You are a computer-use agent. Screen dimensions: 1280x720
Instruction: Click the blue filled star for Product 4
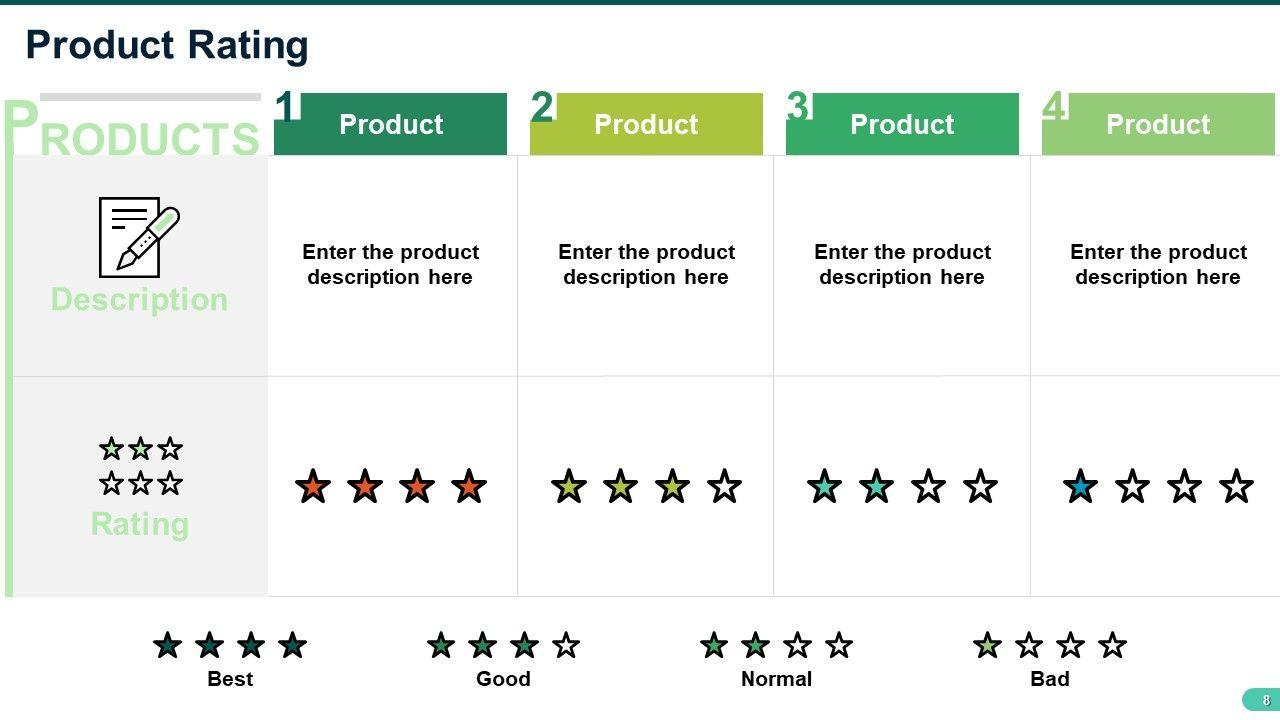[1080, 487]
